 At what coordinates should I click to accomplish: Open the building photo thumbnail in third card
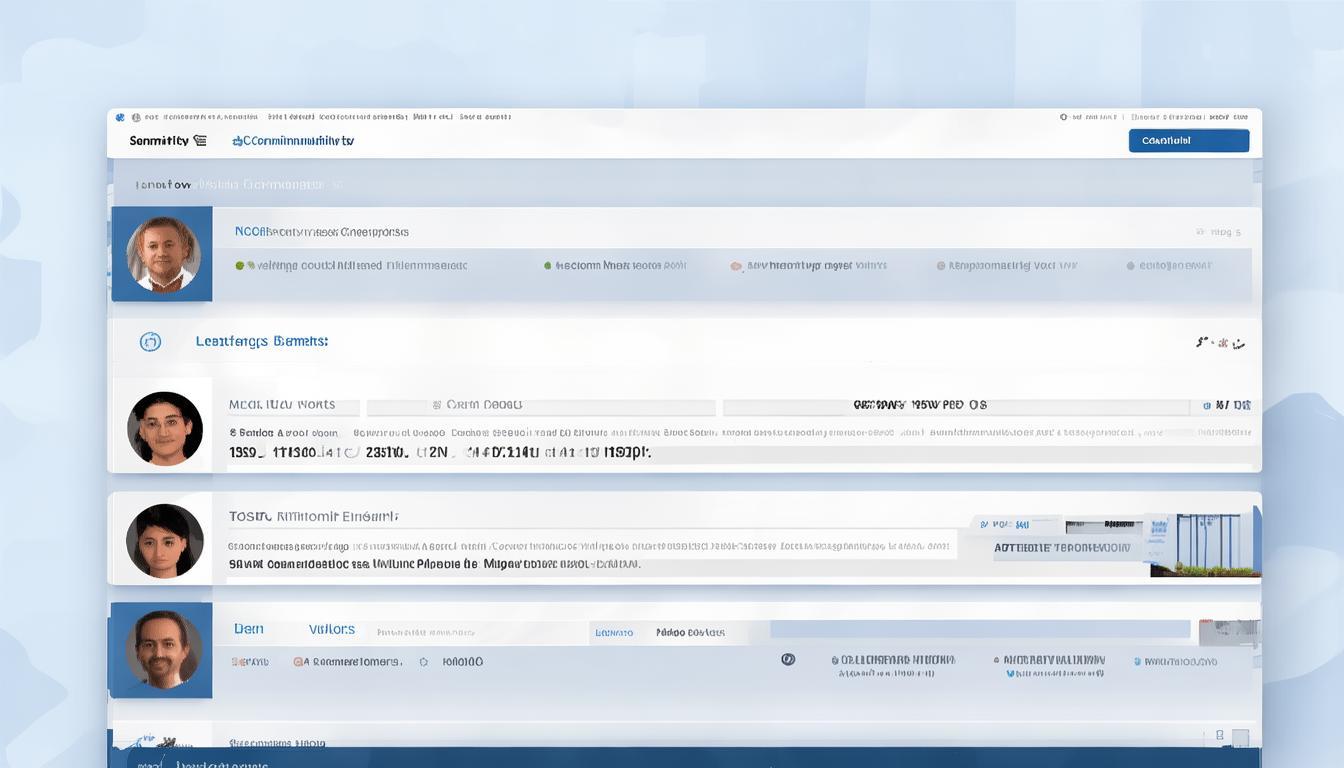pyautogui.click(x=1205, y=546)
